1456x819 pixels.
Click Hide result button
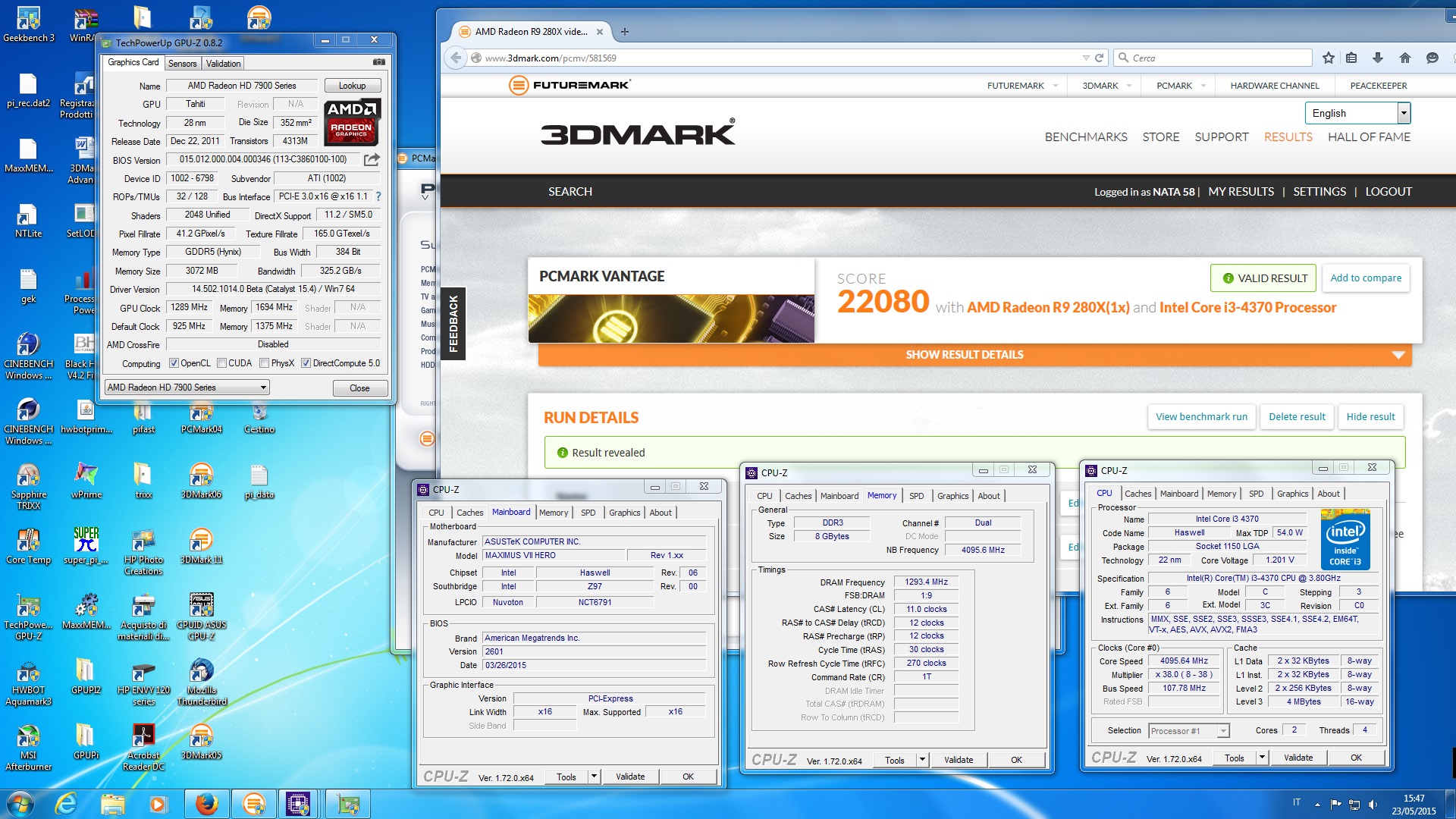[1370, 417]
